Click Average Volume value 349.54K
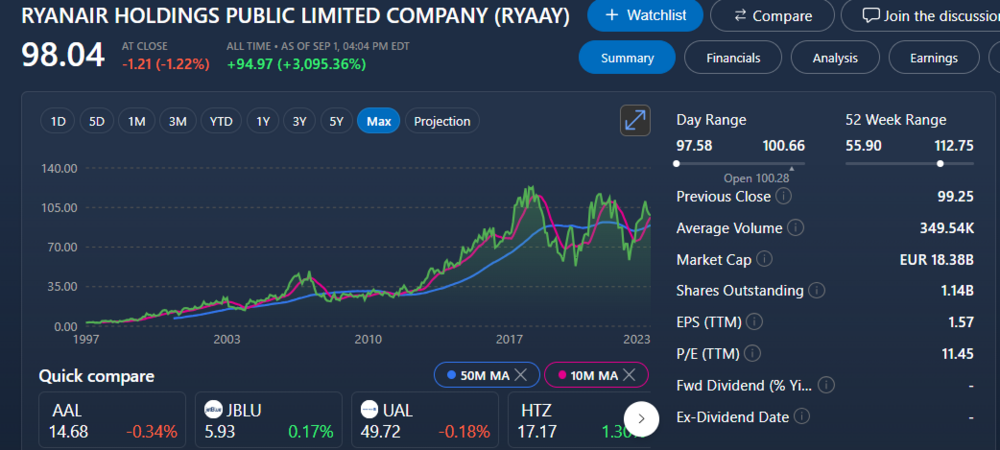 point(946,228)
